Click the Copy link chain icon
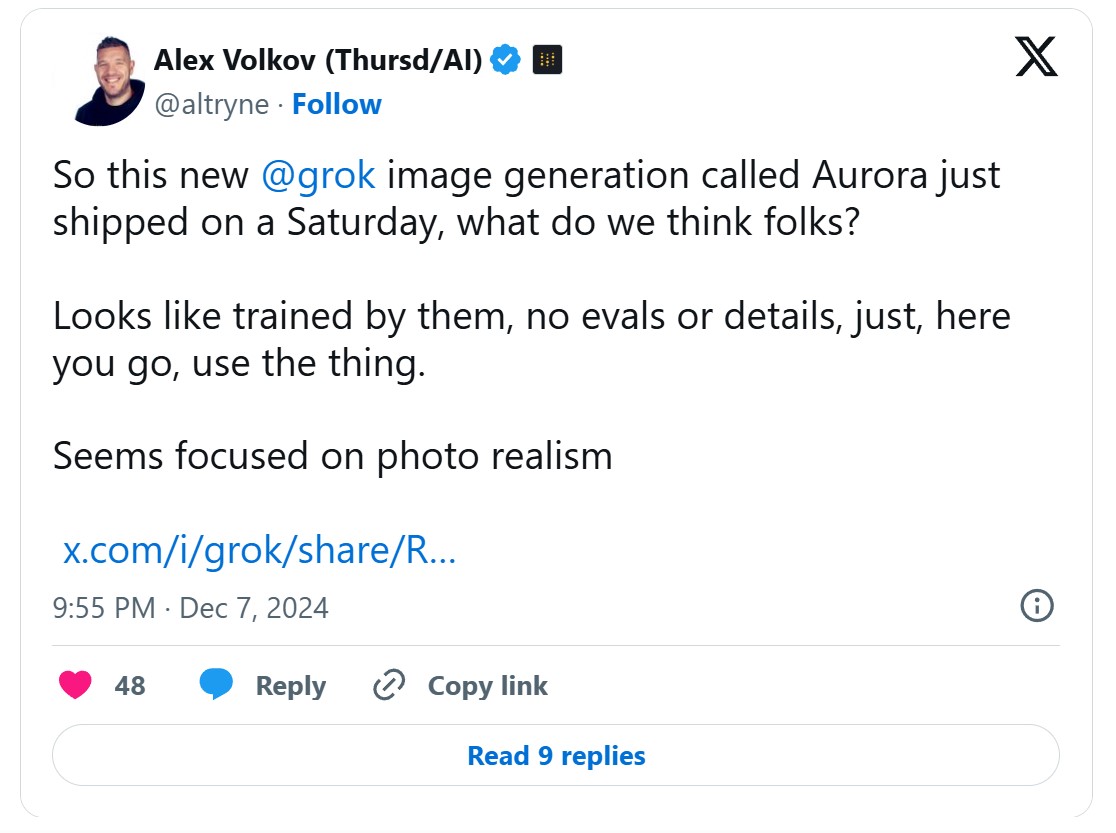 [x=388, y=685]
